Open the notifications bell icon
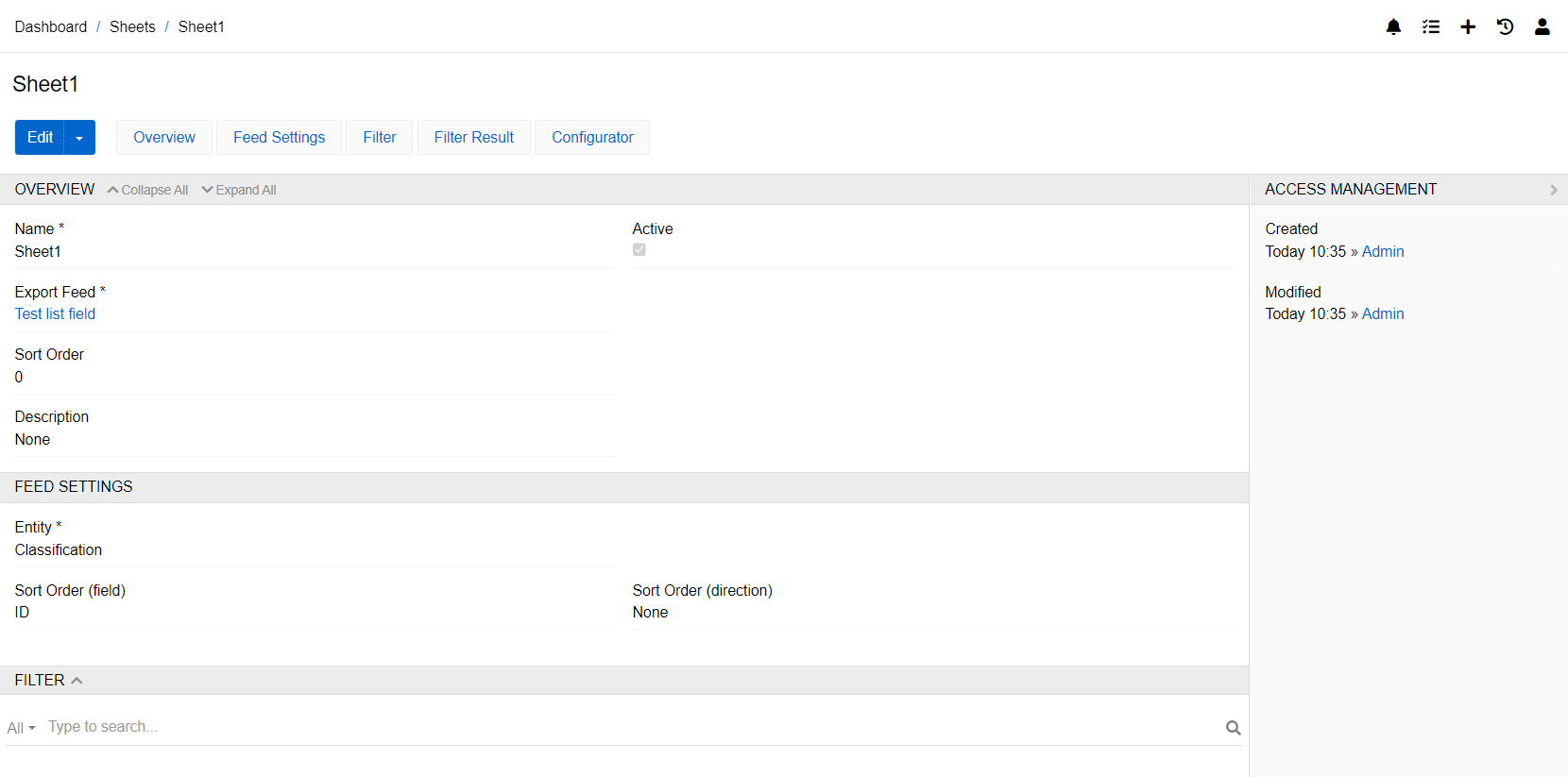 coord(1393,26)
